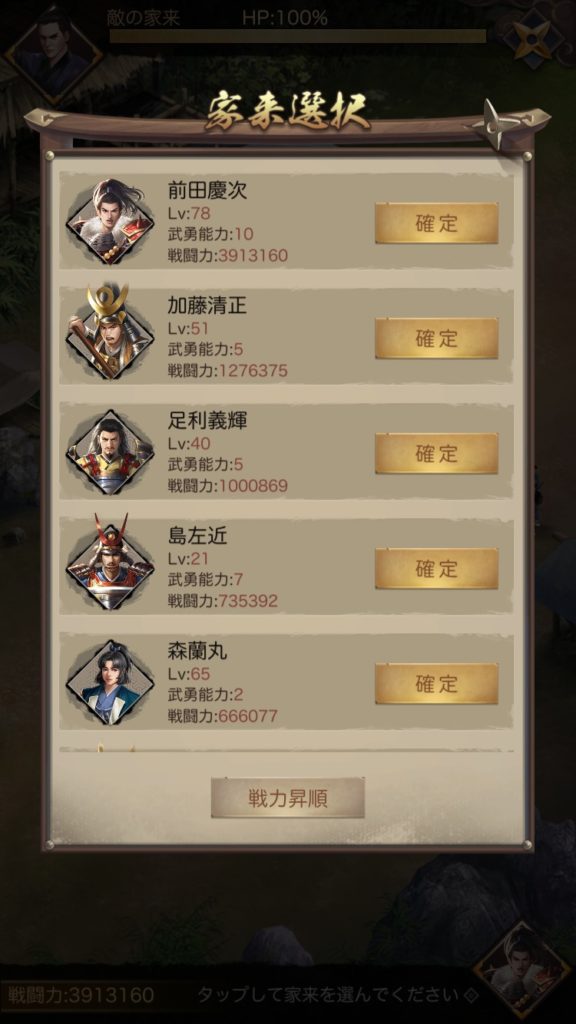Tap the selected retainer portrait at bottom right

[522, 970]
